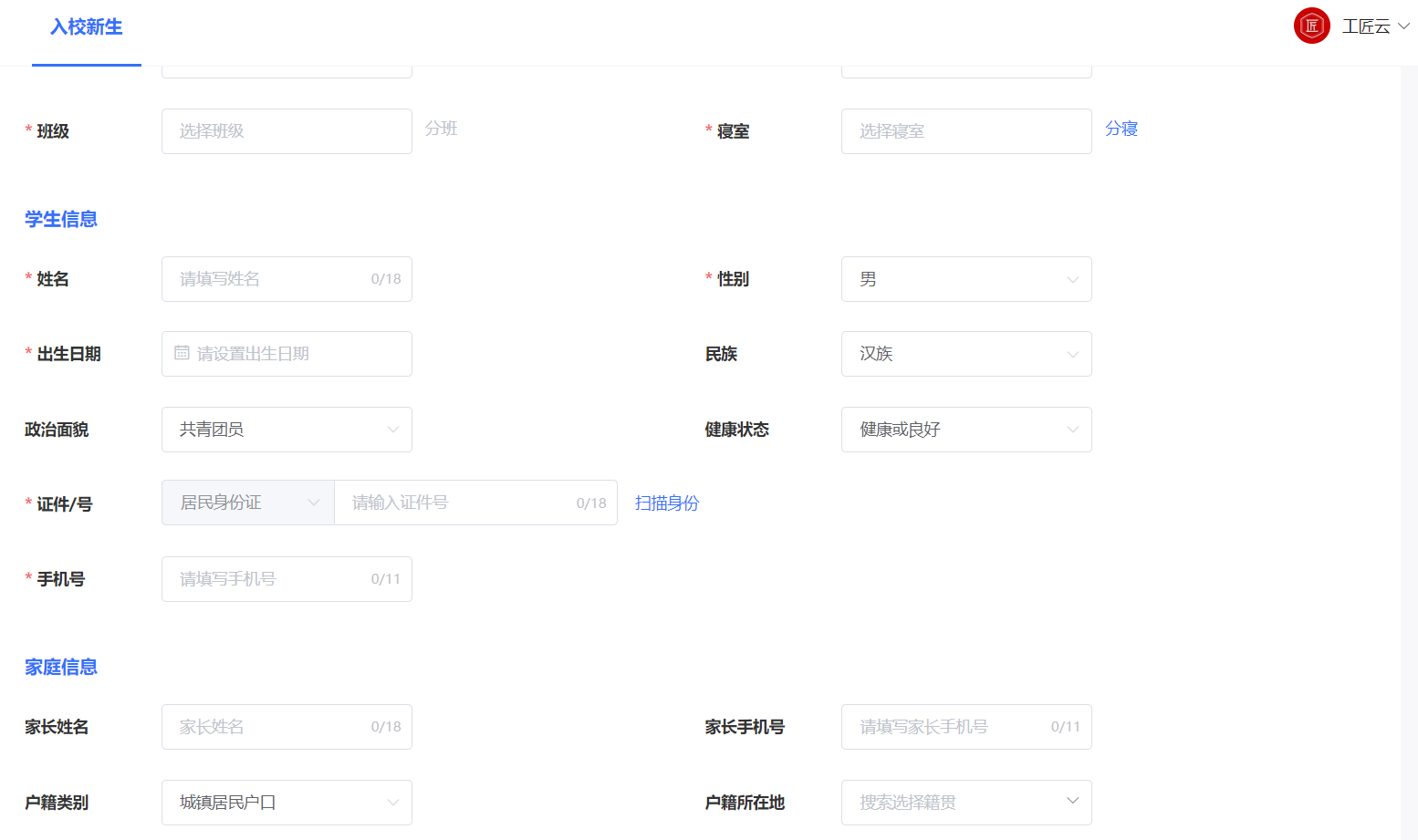The image size is (1418, 840).
Task: Click the 分寝 link
Action: [1121, 129]
